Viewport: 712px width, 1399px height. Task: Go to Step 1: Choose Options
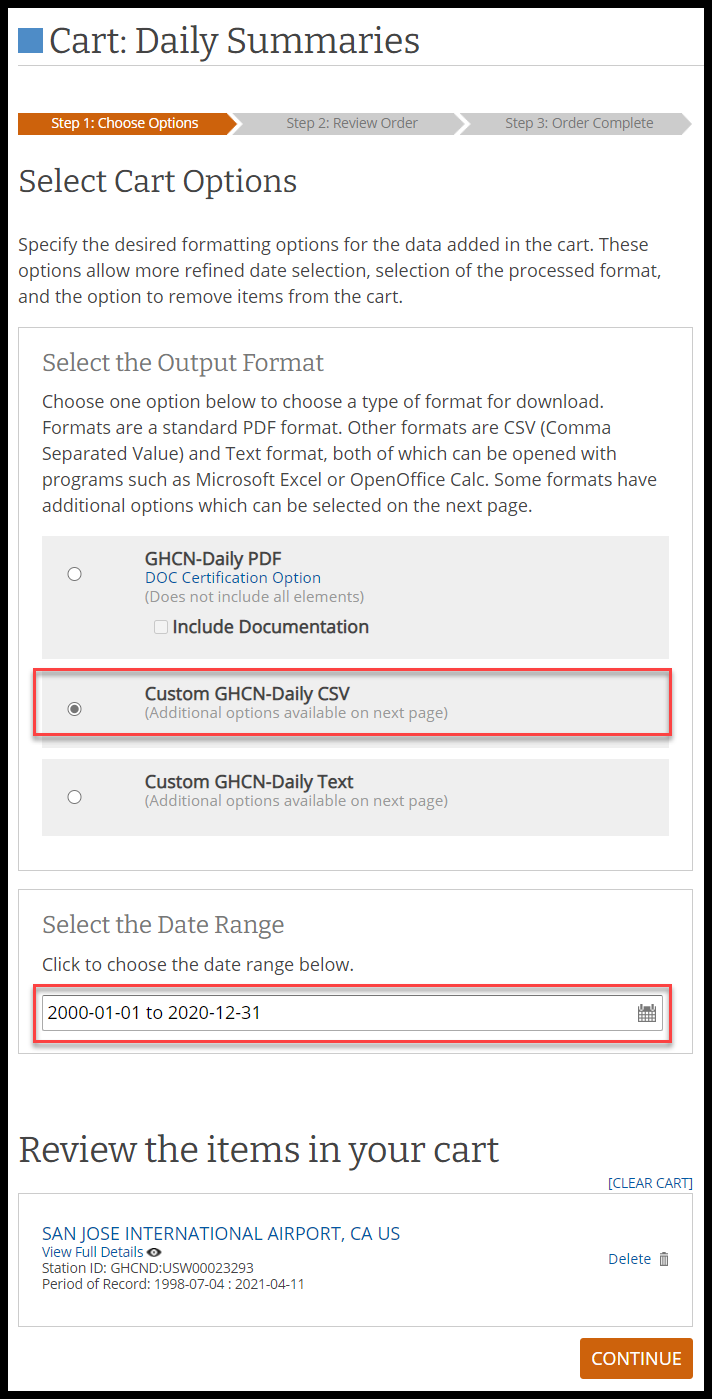click(x=125, y=124)
